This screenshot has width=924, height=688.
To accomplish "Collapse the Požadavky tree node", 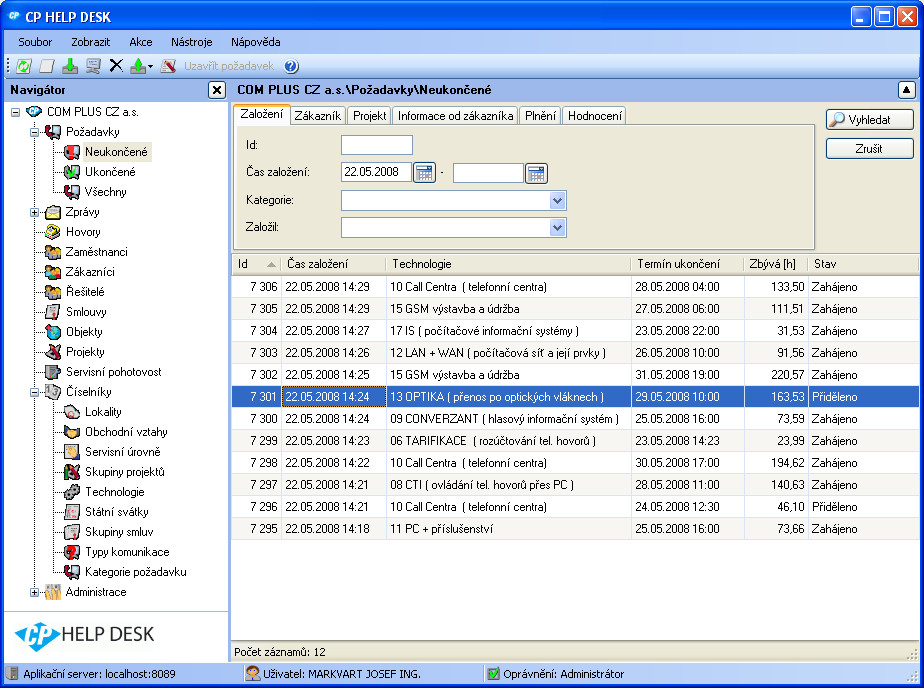I will pos(35,132).
